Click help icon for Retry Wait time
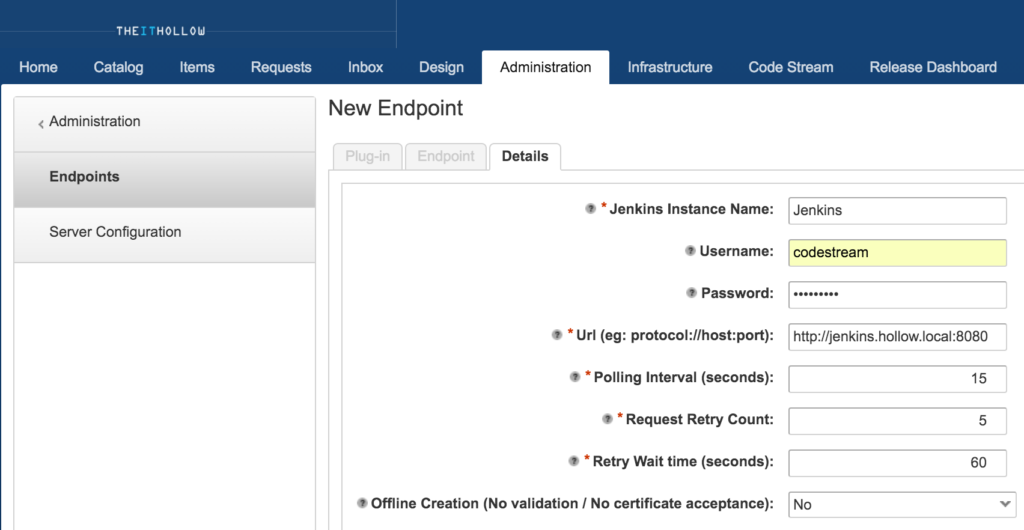Screen dimensions: 1024x530 [574, 461]
